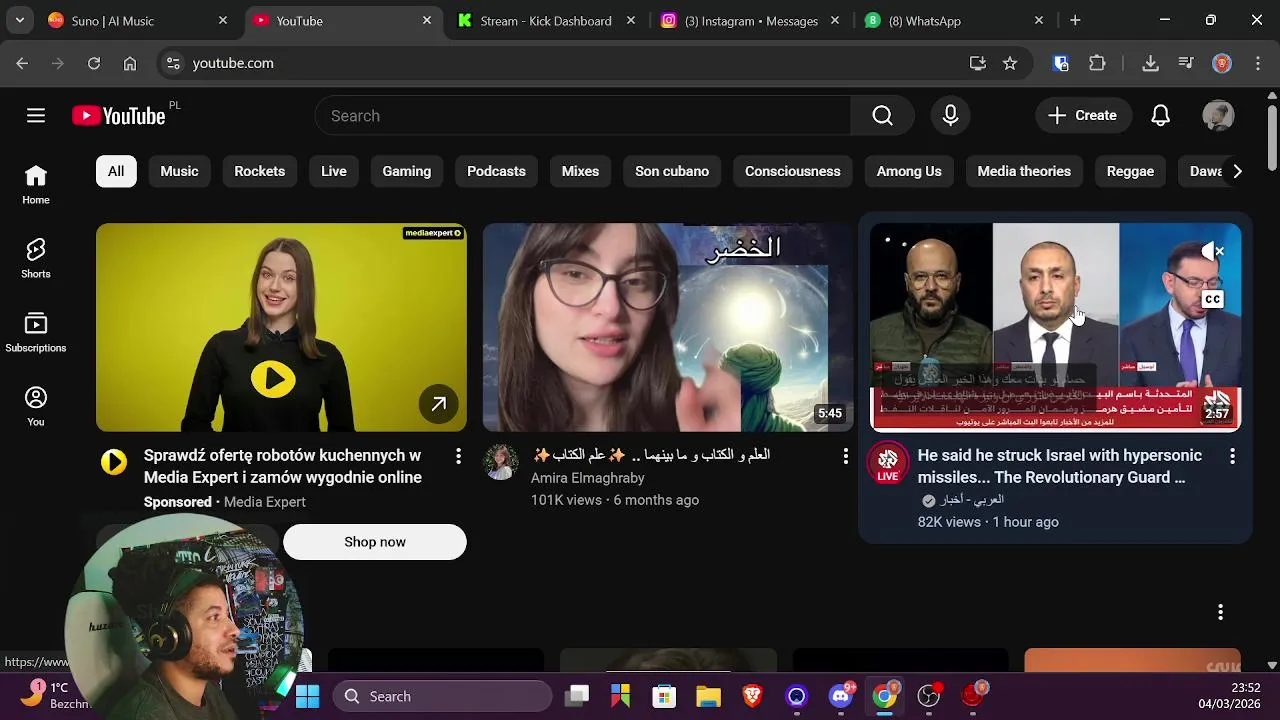
Task: Open the media control playlist icon
Action: click(x=1186, y=63)
